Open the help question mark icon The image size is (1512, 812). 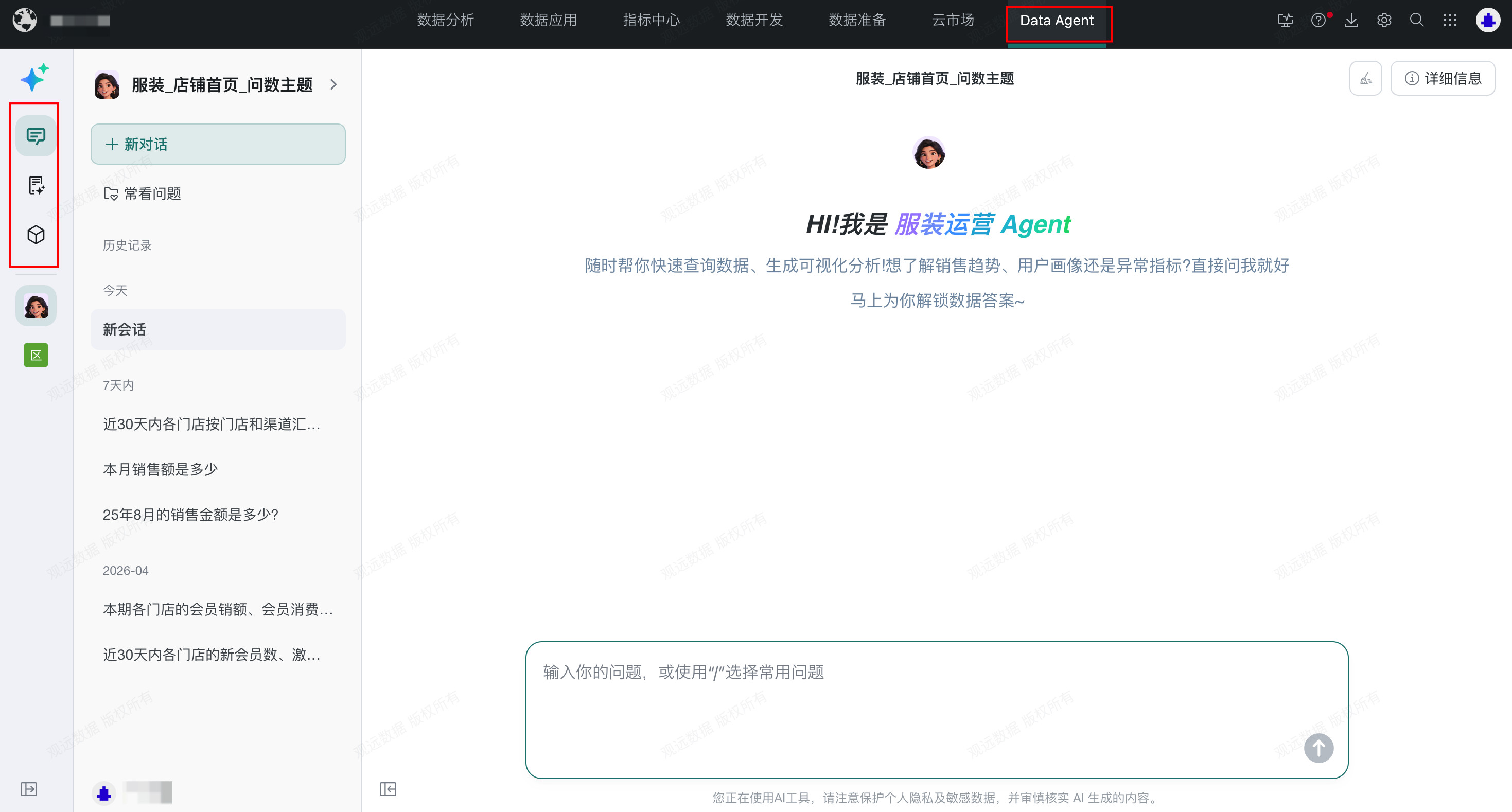pos(1318,21)
